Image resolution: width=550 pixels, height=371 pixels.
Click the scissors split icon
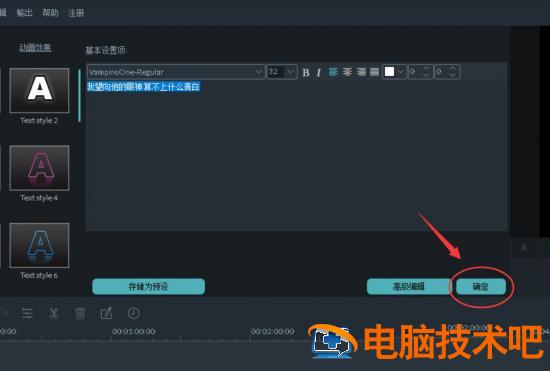[53, 313]
